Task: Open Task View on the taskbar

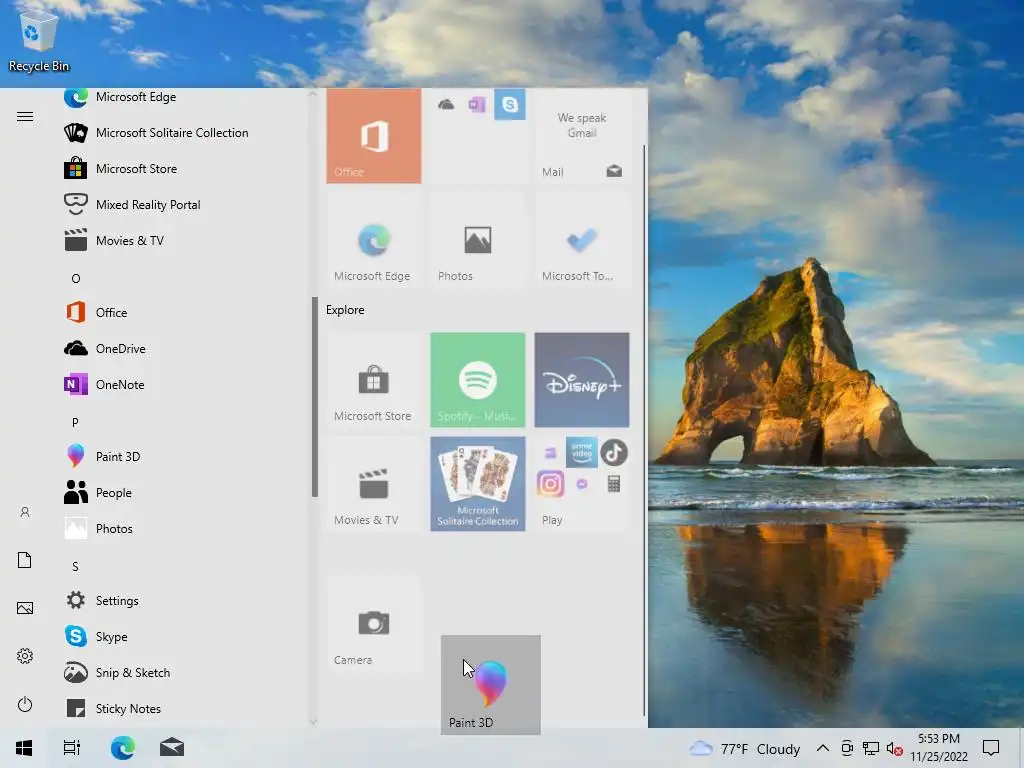Action: pos(72,748)
